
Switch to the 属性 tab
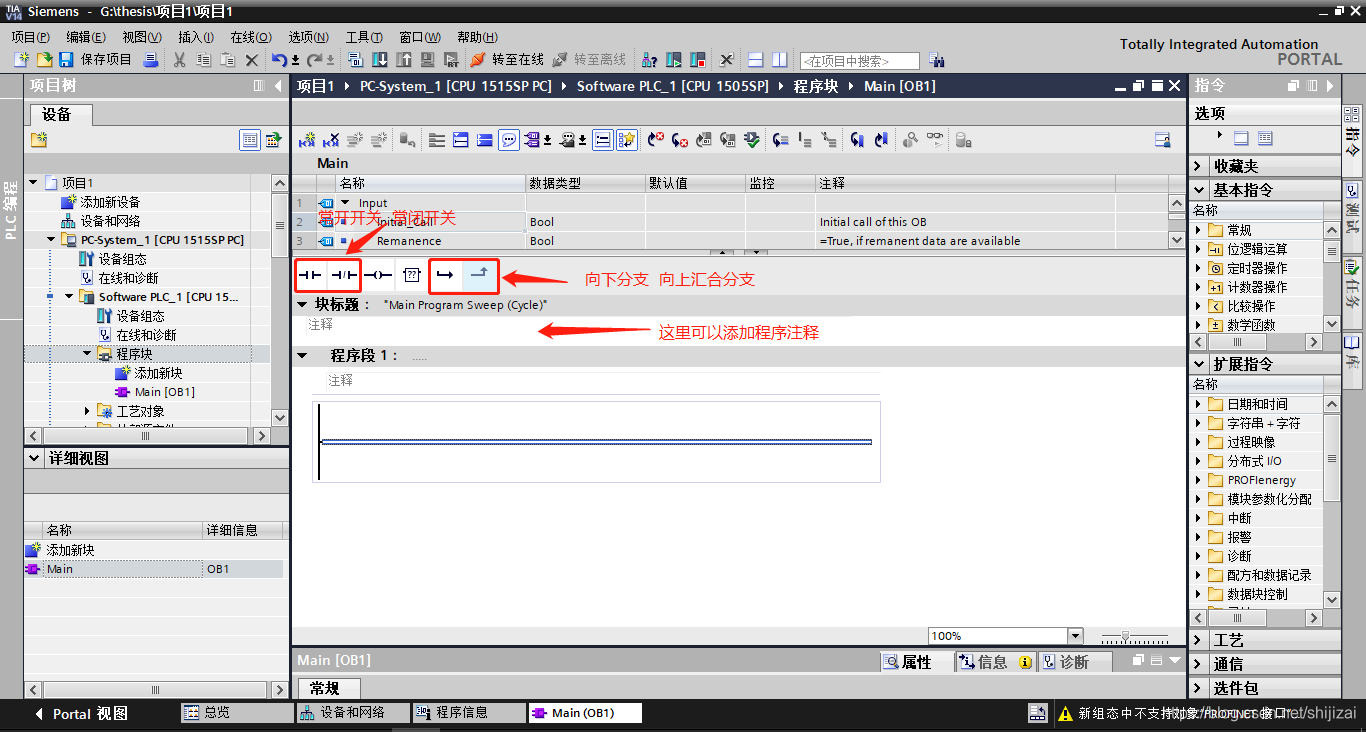click(x=916, y=662)
